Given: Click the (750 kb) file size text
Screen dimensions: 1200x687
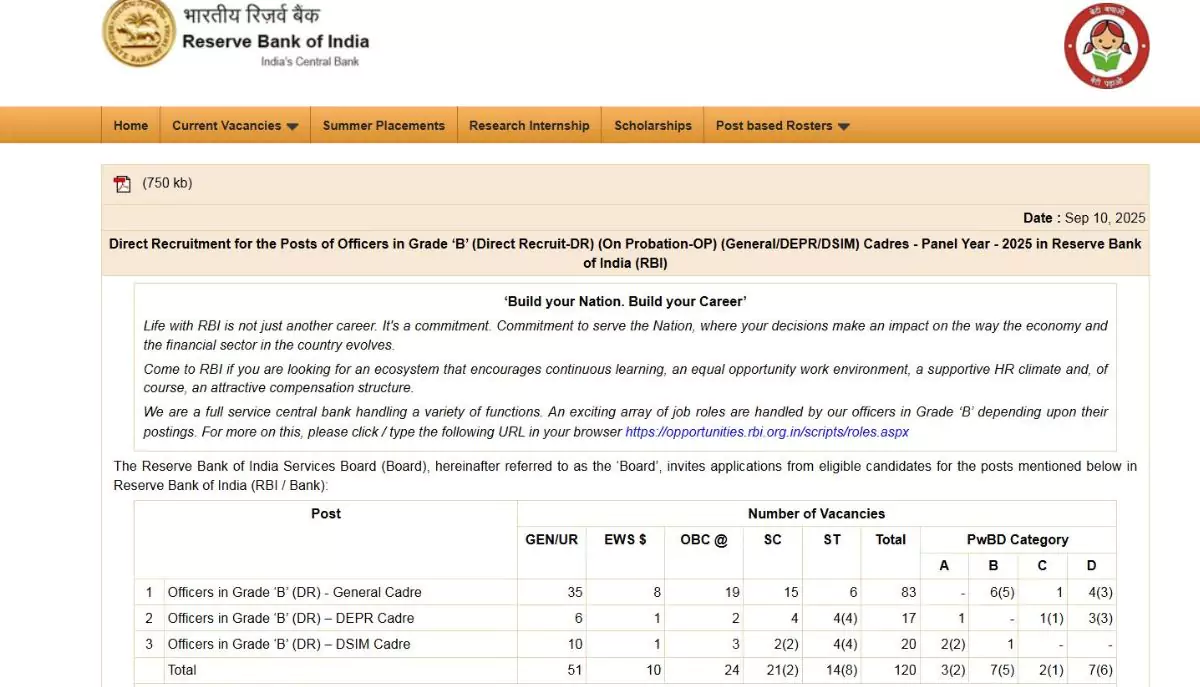Looking at the screenshot, I should [x=167, y=183].
